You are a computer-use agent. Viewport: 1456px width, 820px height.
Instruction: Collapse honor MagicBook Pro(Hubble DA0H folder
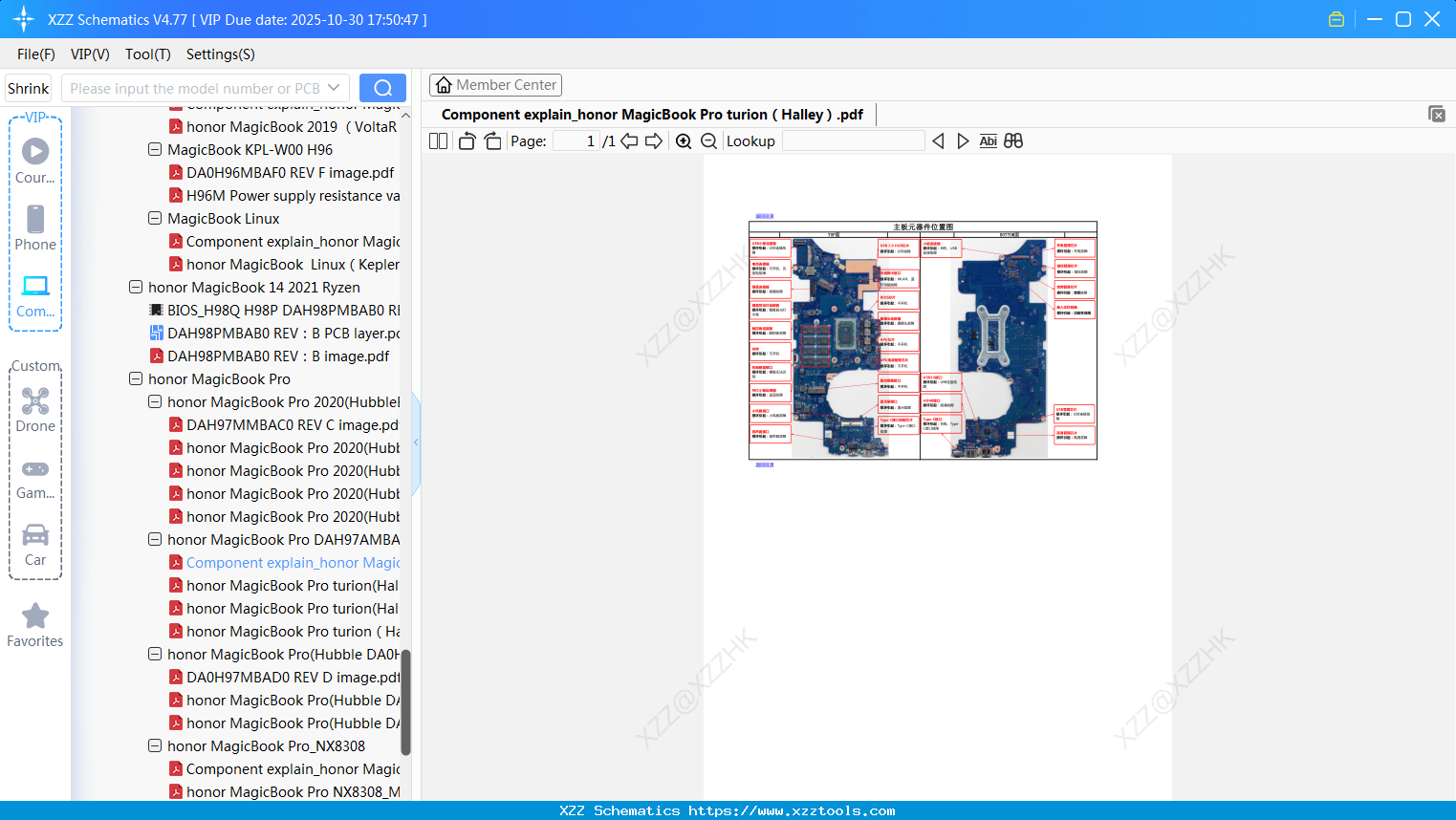point(155,655)
